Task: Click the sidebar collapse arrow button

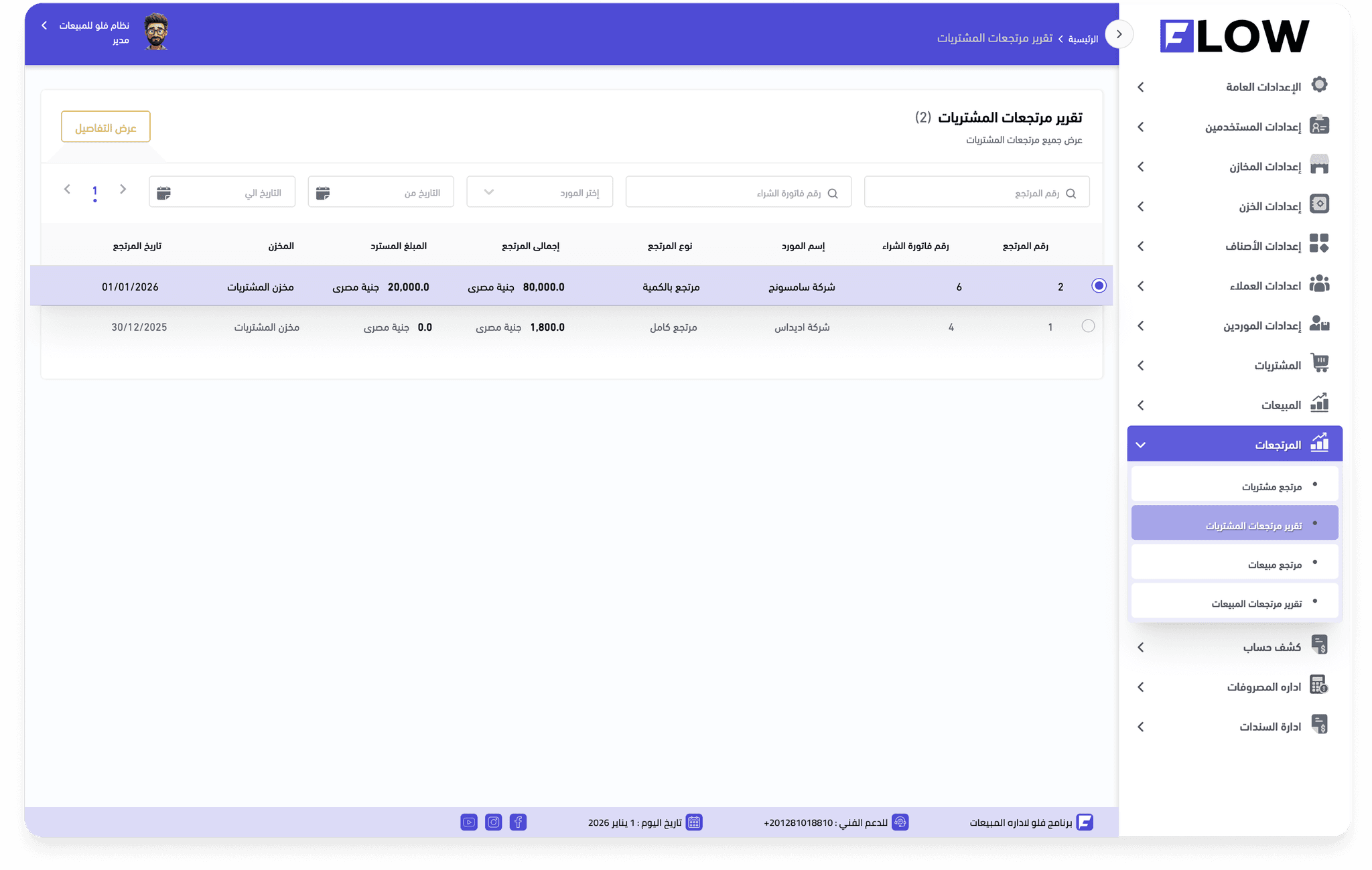Action: click(1119, 34)
